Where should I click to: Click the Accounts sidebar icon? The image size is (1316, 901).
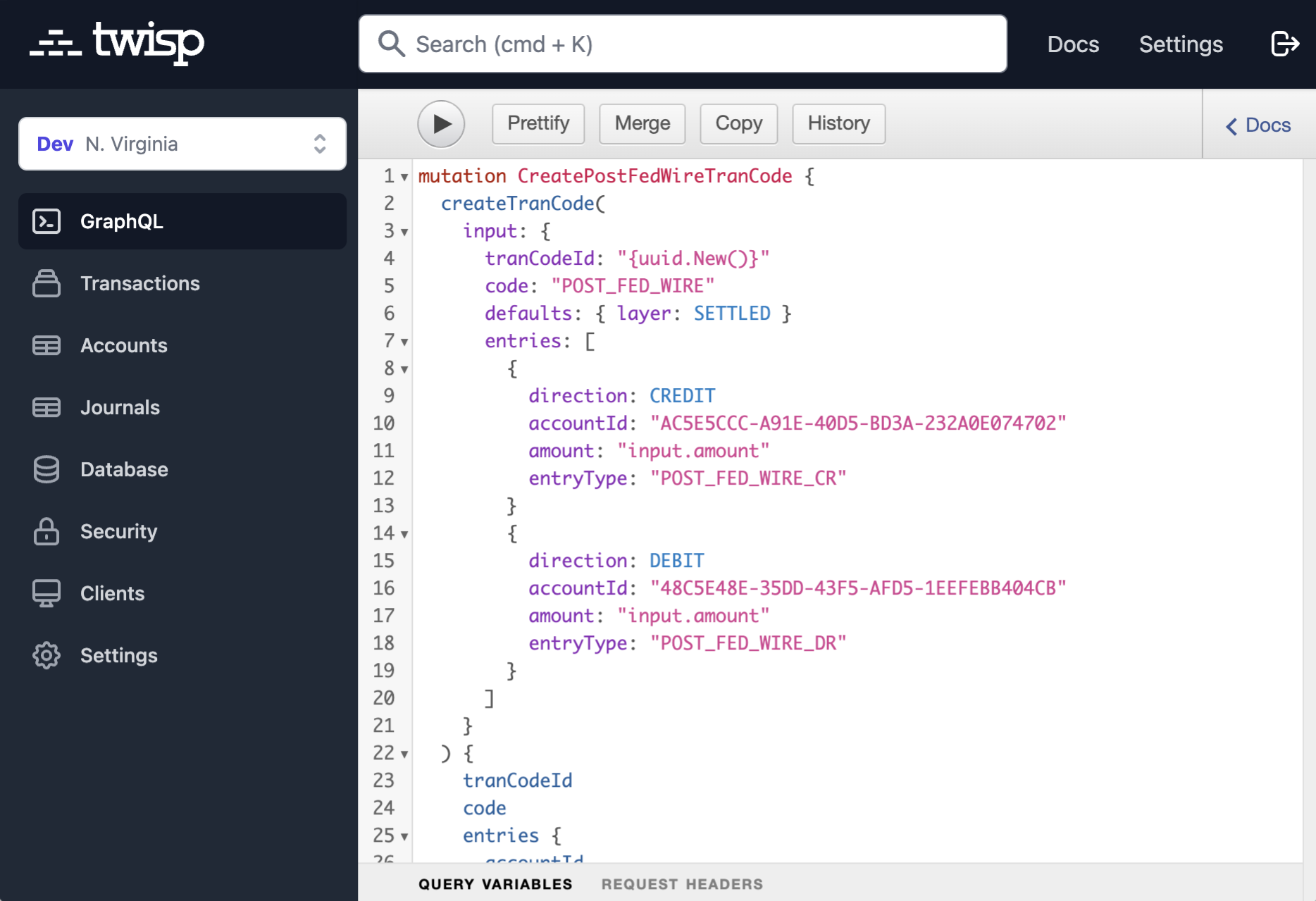[46, 345]
